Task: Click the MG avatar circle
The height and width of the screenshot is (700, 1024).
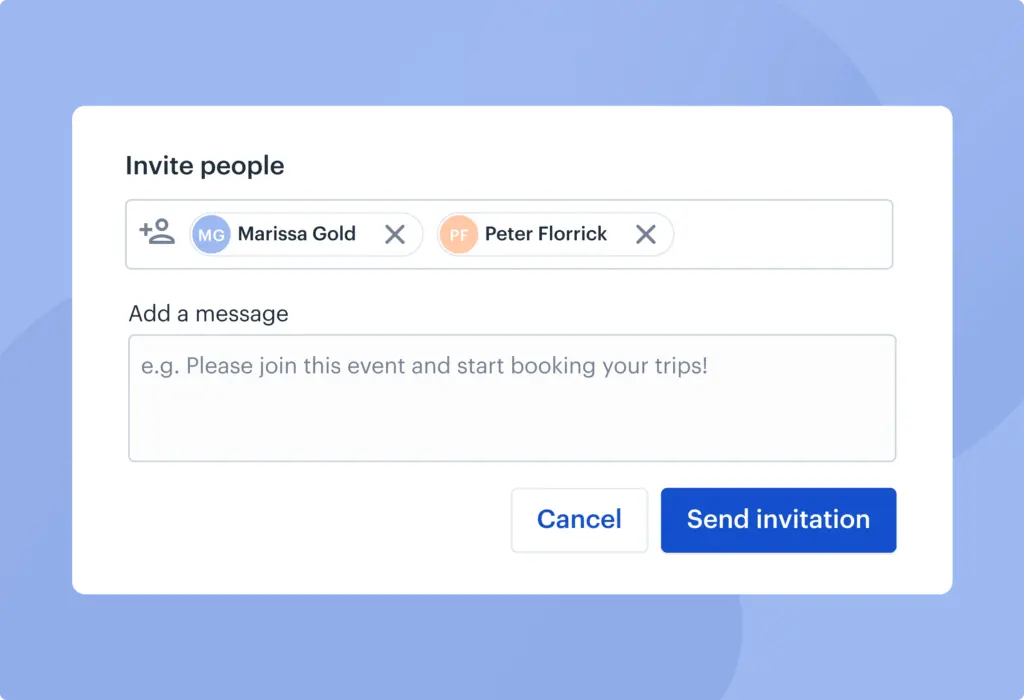Action: (x=211, y=235)
